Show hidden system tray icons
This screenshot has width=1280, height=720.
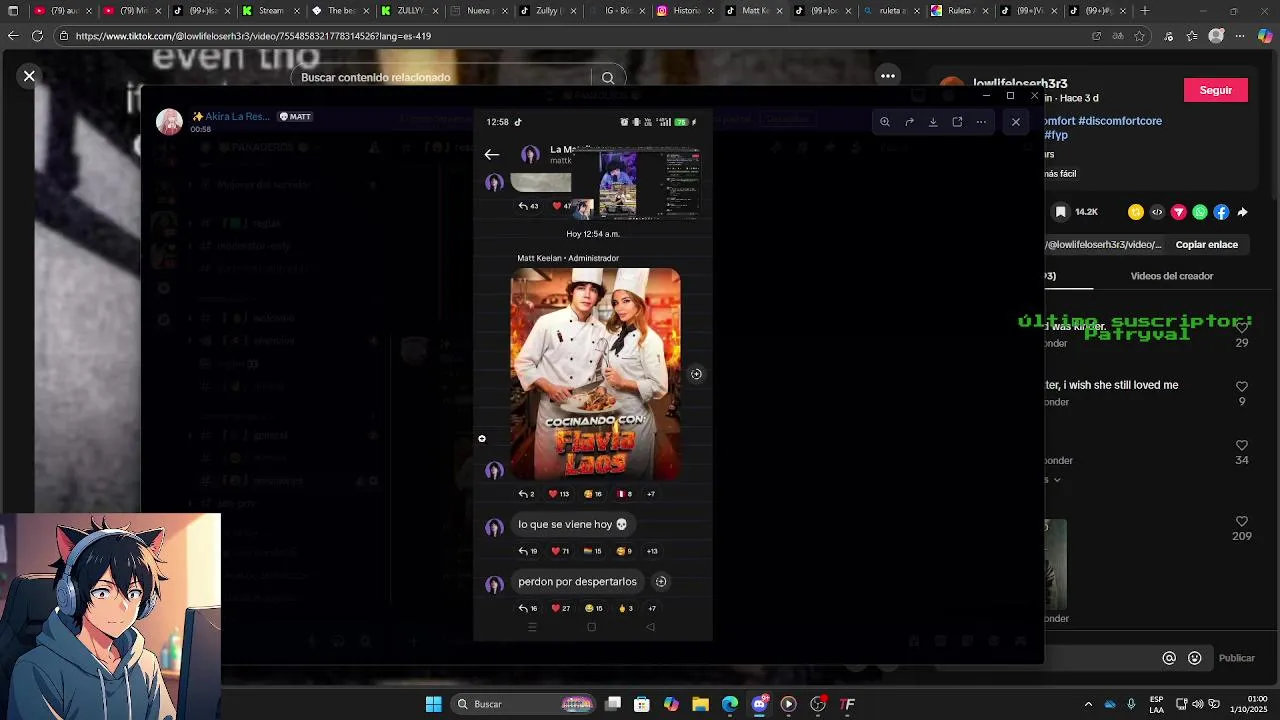(x=1088, y=704)
